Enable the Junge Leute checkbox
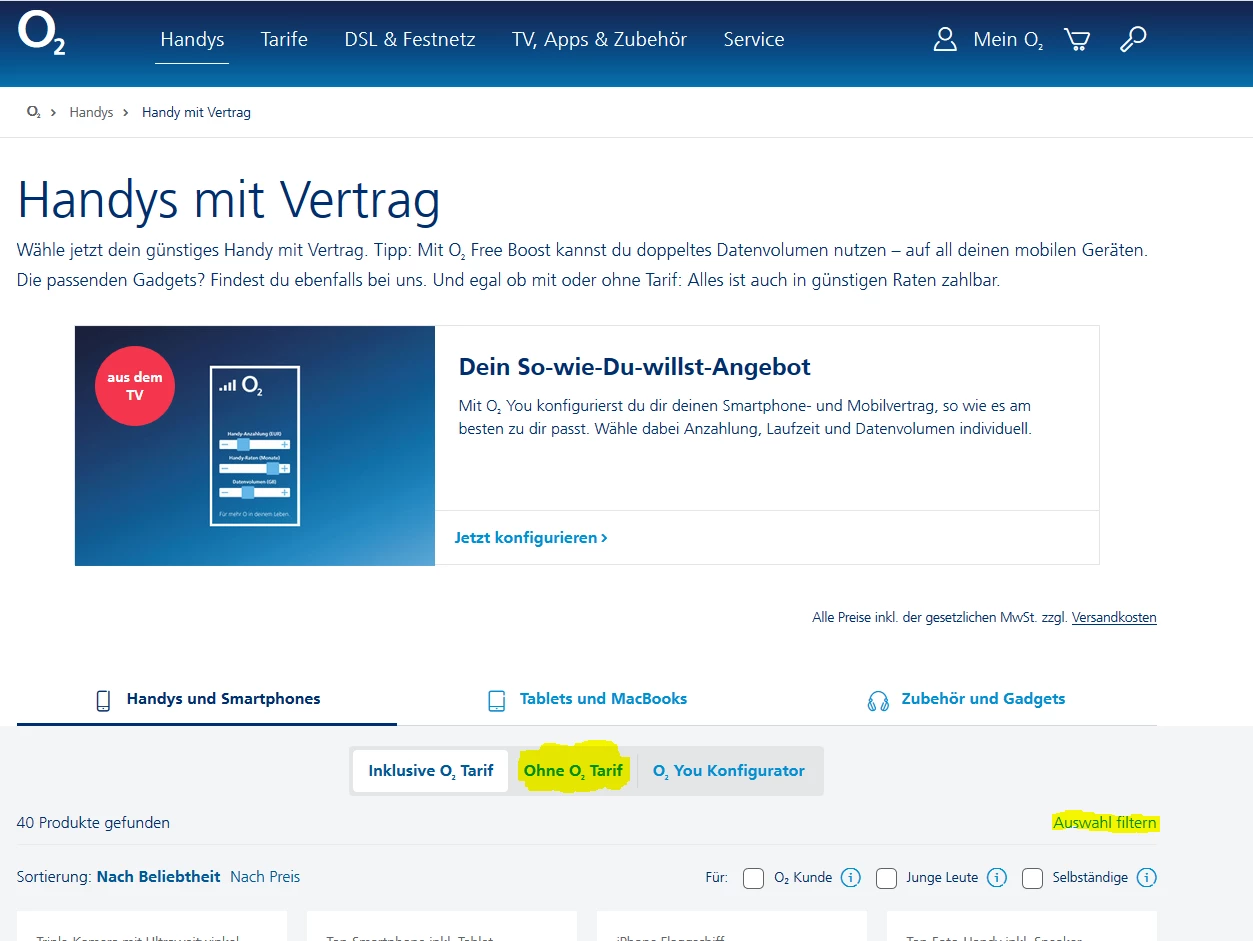Image resolution: width=1253 pixels, height=941 pixels. [886, 878]
